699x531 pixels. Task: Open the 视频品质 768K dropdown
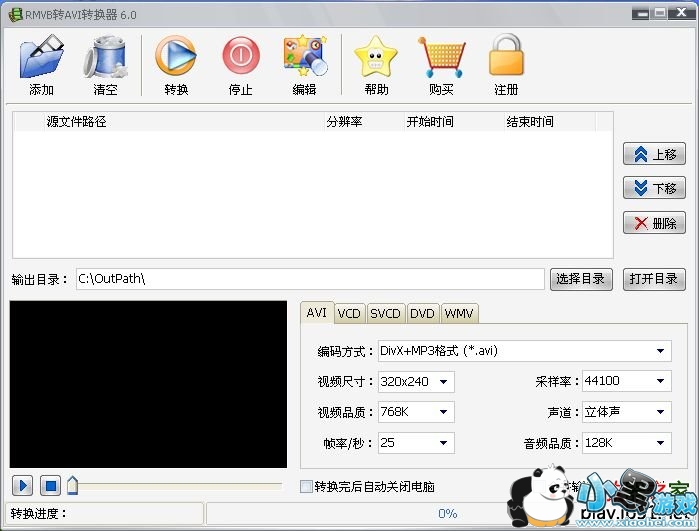tap(416, 412)
